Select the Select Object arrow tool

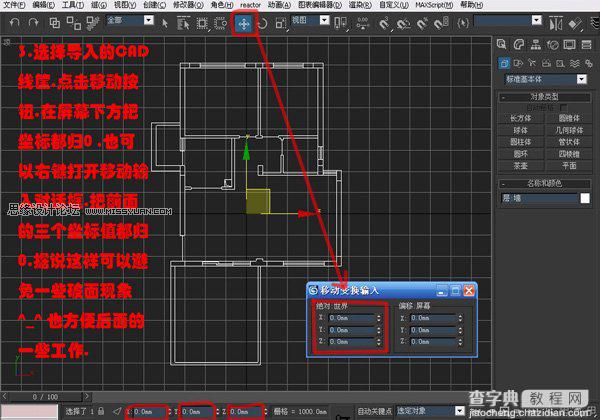(x=165, y=23)
